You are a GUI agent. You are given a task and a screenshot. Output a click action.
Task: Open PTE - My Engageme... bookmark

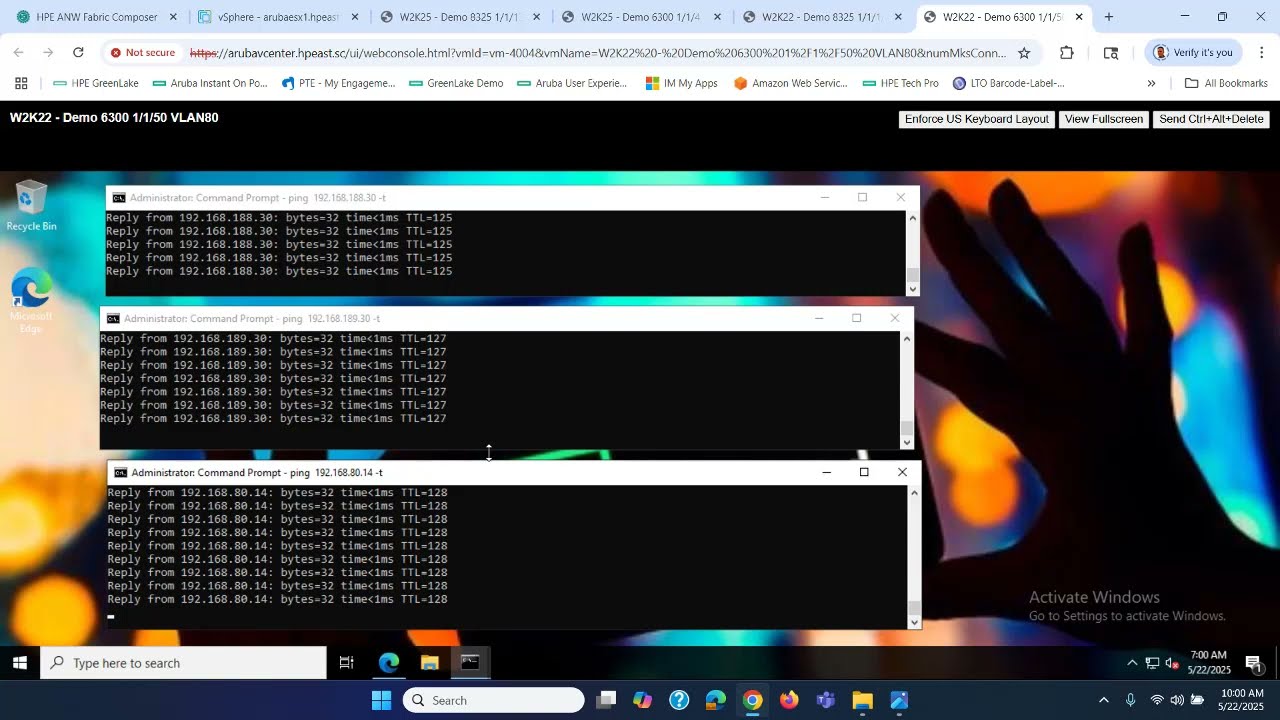[x=339, y=83]
